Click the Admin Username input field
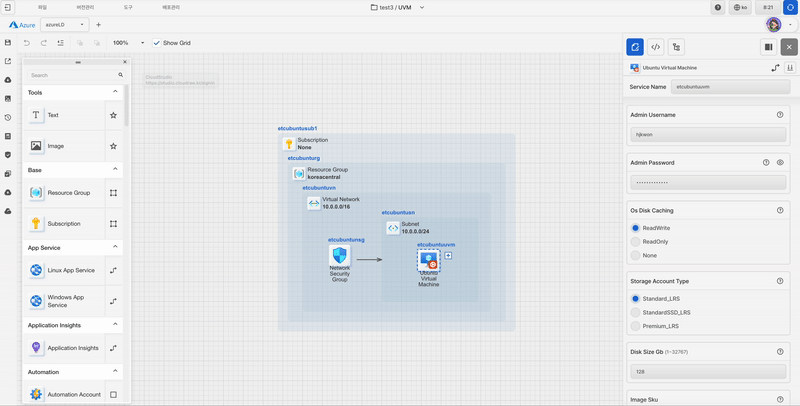800x406 pixels. coord(708,135)
